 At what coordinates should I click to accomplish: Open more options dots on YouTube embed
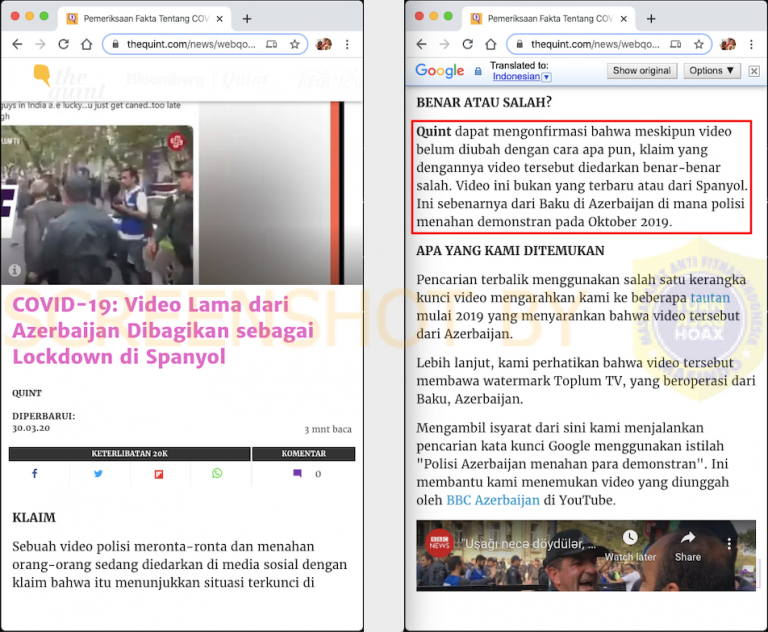point(729,543)
